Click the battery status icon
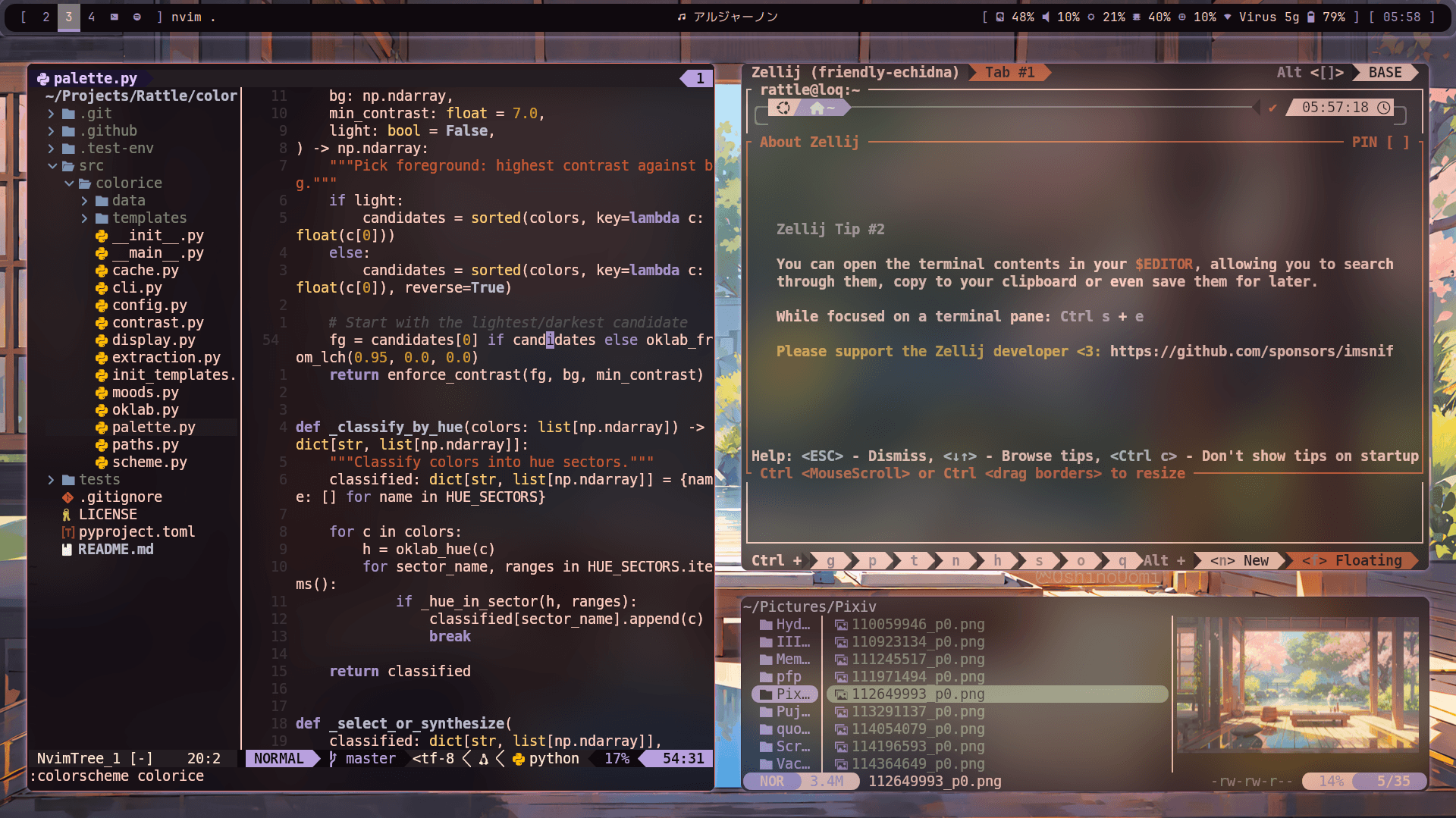The image size is (1456, 818). 1310,17
